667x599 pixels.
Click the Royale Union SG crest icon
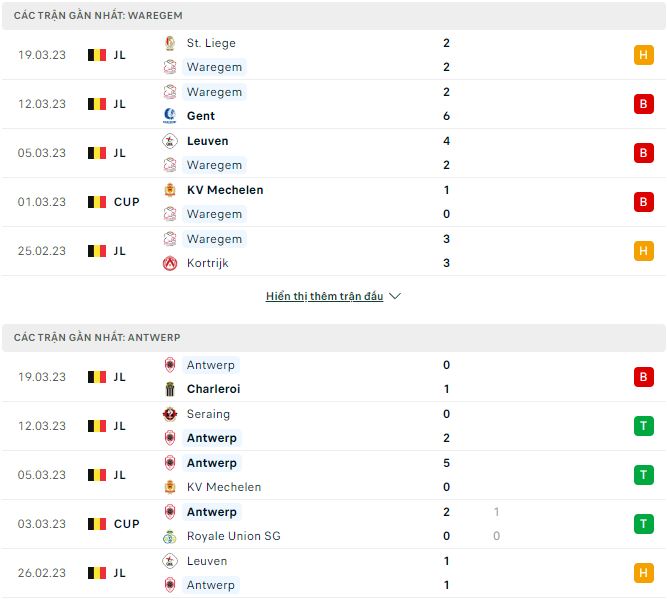[x=169, y=536]
